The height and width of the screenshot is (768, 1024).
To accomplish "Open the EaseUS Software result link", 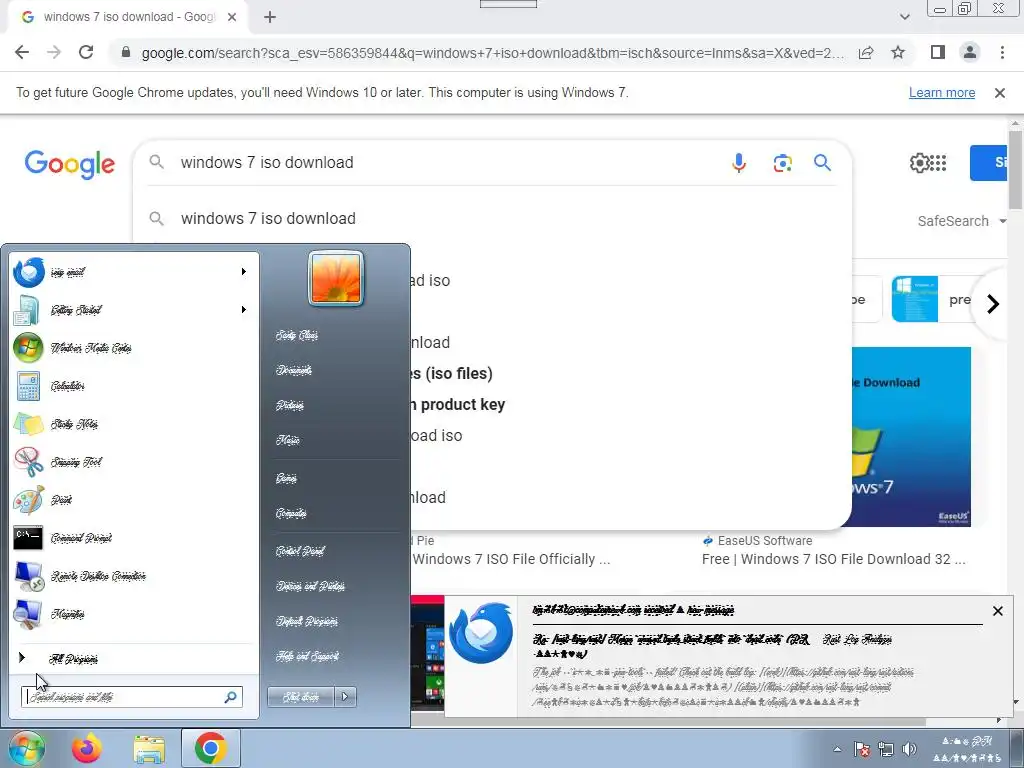I will click(834, 559).
